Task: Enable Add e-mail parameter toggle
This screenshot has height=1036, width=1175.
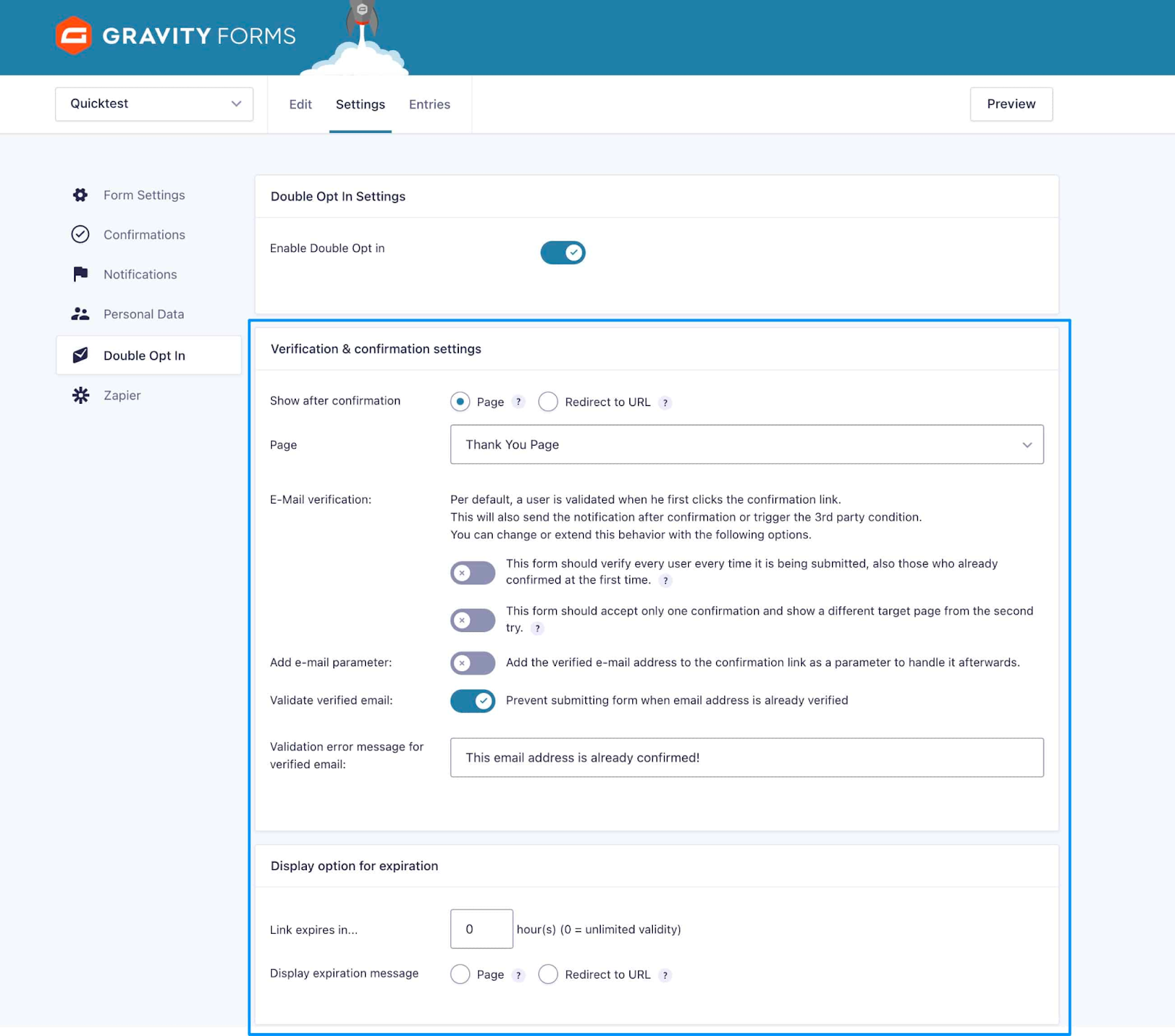Action: pyautogui.click(x=473, y=663)
